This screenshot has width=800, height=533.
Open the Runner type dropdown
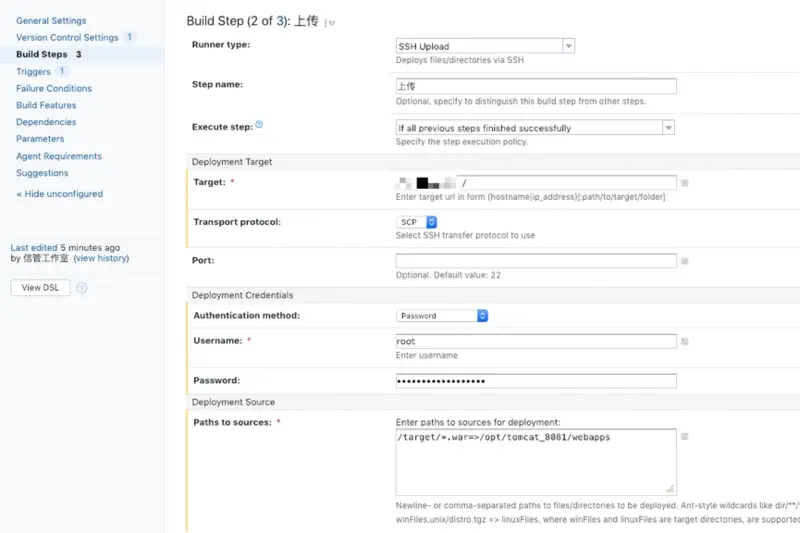[x=485, y=46]
